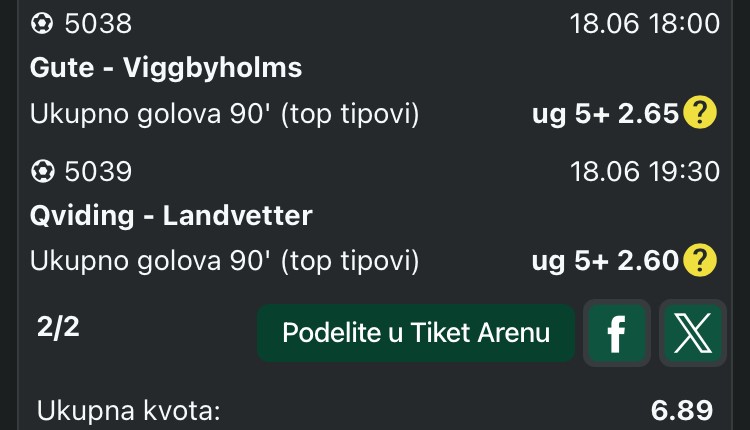Share ticket on Facebook
Viewport: 750px width, 430px height.
click(617, 333)
